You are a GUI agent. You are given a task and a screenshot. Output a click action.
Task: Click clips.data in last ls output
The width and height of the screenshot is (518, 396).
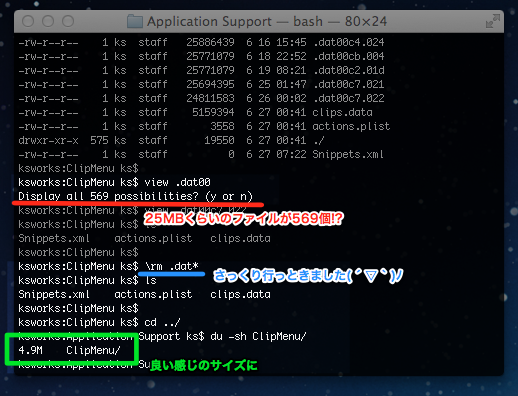(x=240, y=294)
